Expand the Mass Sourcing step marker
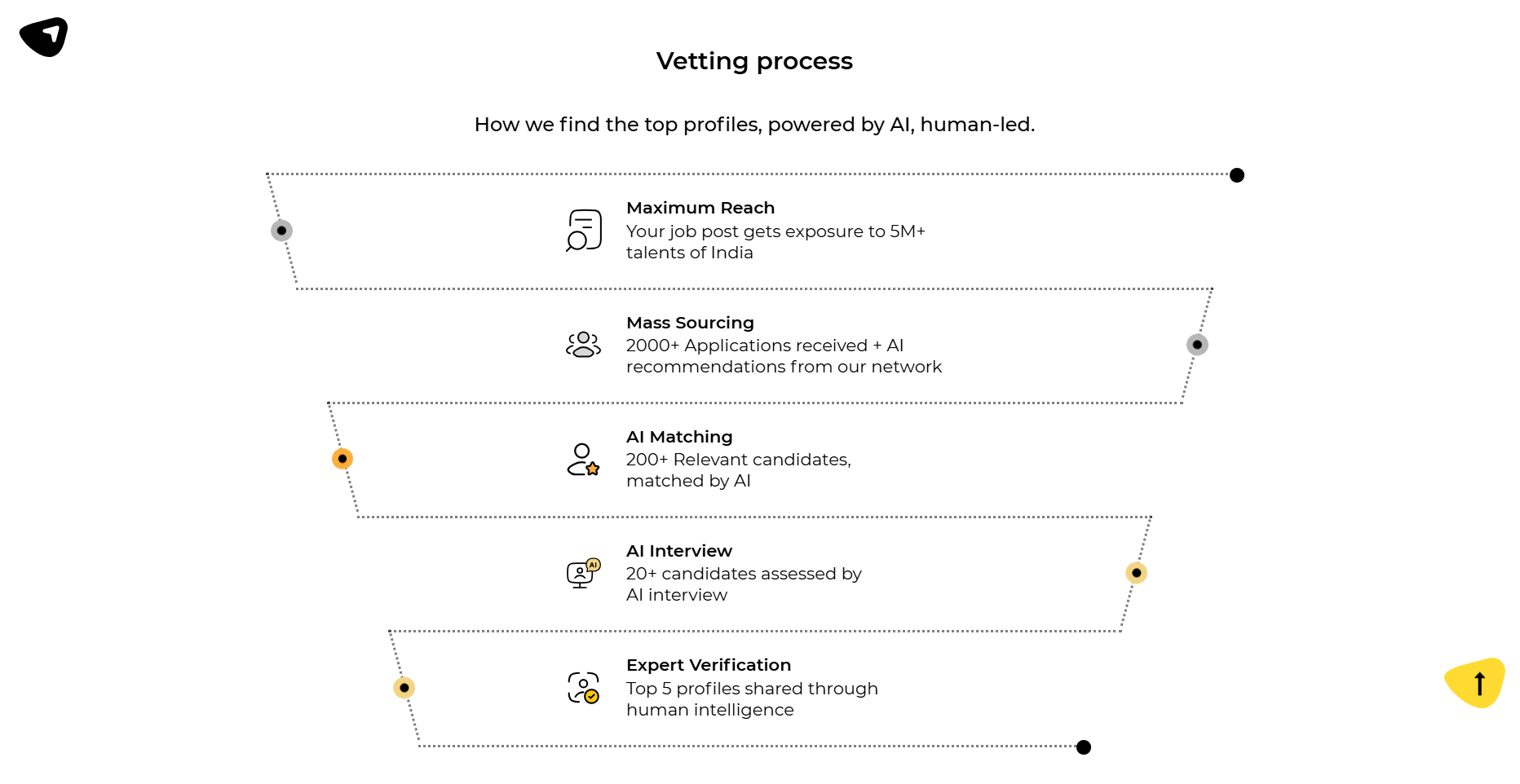 1196,344
